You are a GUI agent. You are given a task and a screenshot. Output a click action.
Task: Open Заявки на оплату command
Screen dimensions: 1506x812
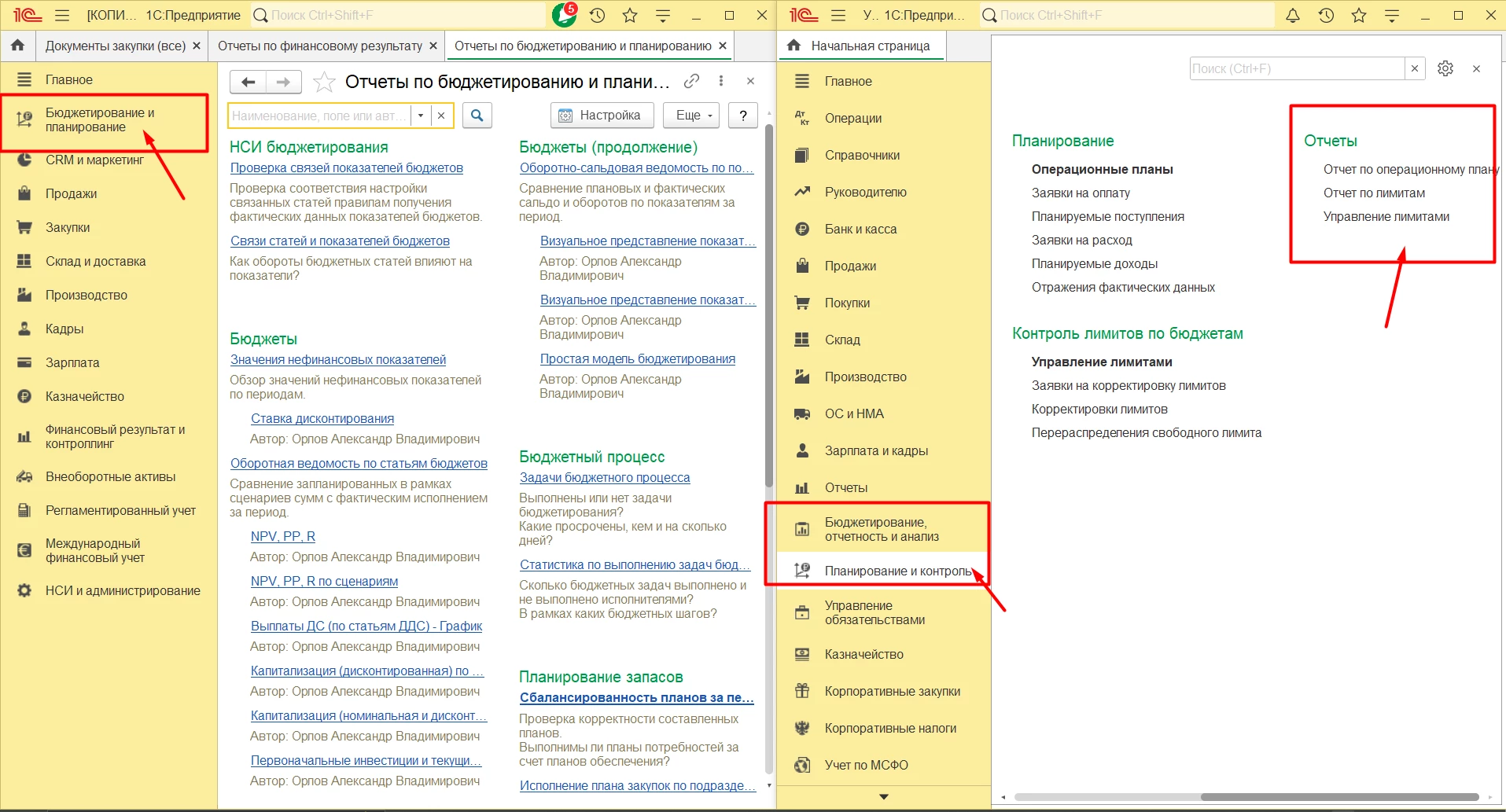coord(1081,193)
